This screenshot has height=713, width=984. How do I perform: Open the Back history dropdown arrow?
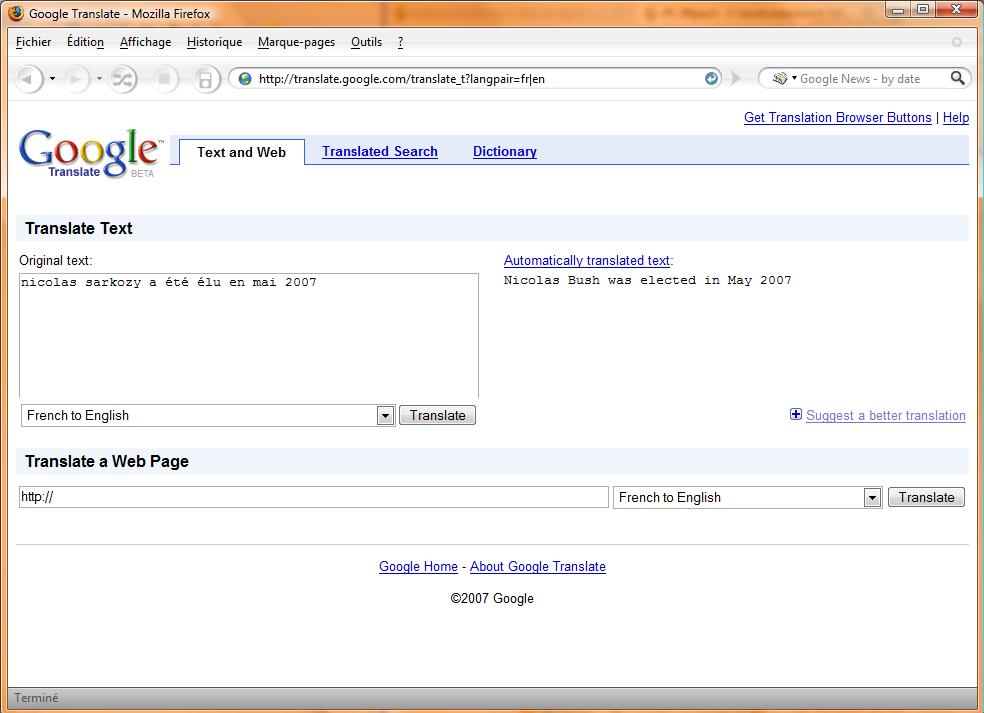pyautogui.click(x=53, y=79)
